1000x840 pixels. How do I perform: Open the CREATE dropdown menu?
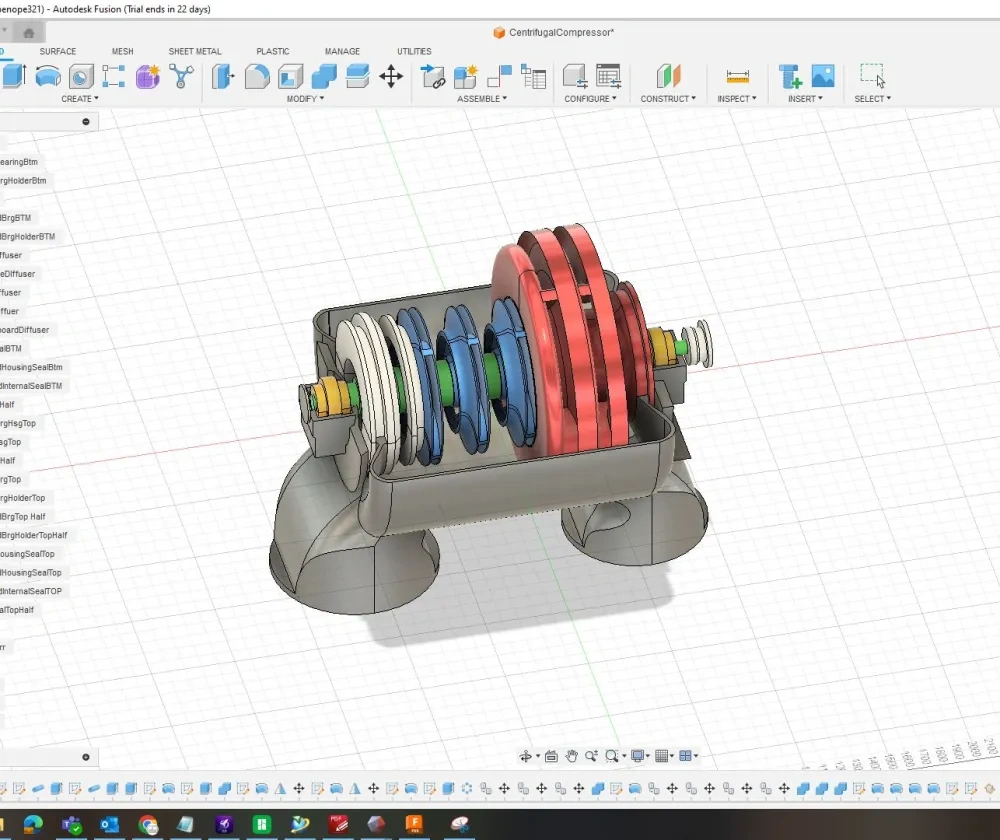[x=79, y=98]
